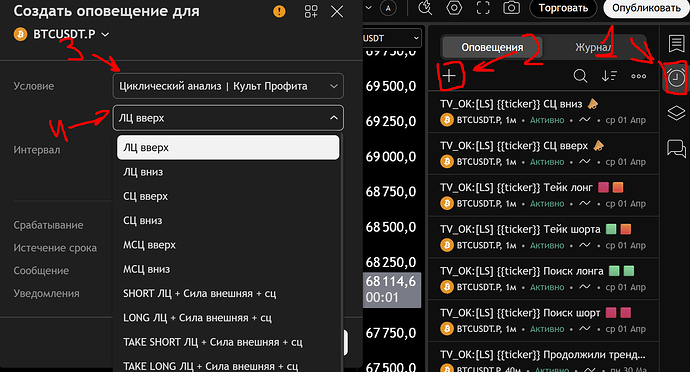Select ЛЦ вверх option in list

click(228, 147)
